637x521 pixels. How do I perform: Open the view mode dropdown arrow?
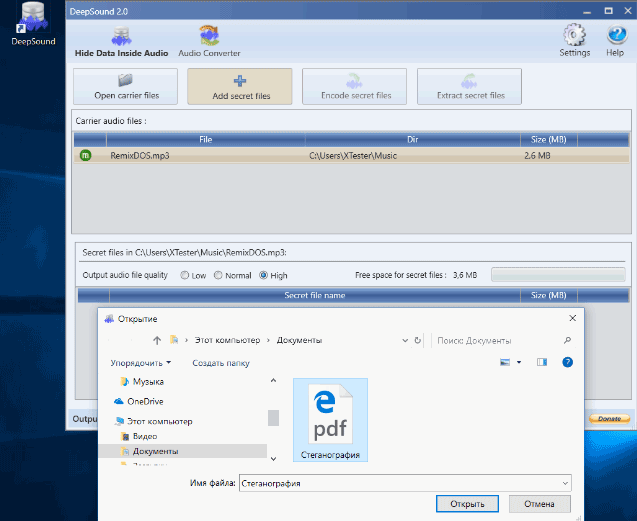click(519, 362)
